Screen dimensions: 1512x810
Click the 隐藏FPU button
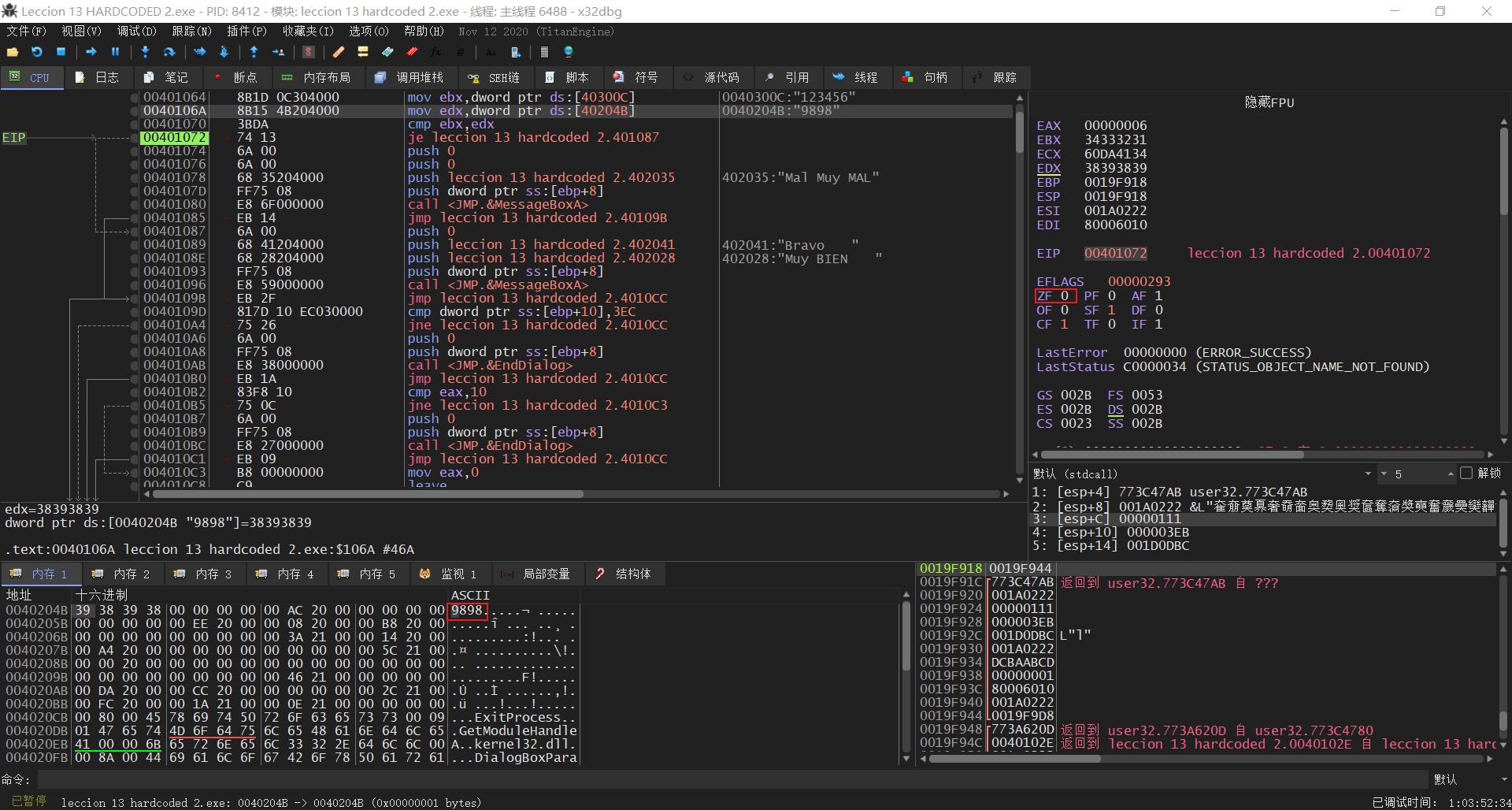click(x=1269, y=102)
